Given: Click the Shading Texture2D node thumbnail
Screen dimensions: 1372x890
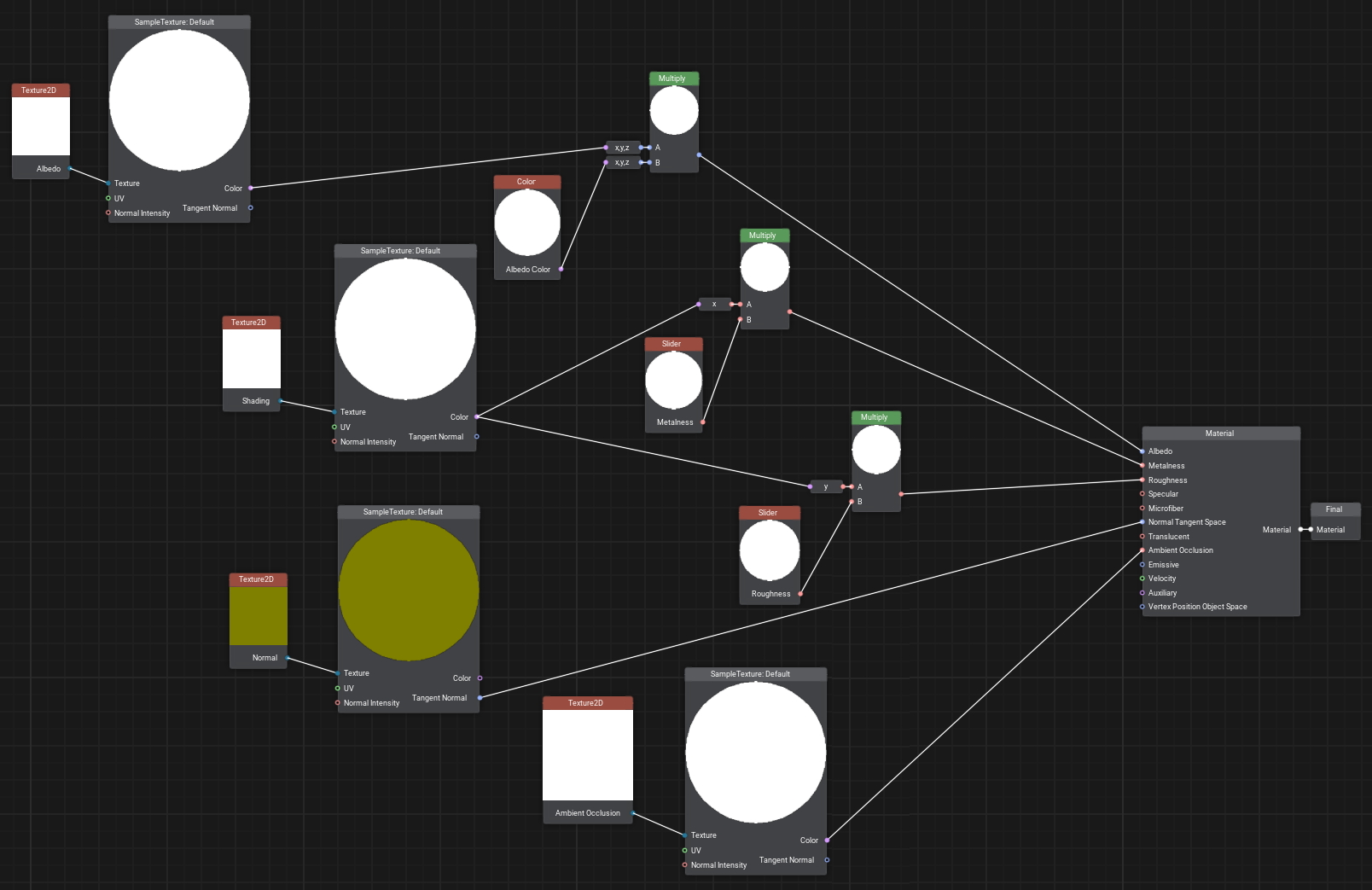Looking at the screenshot, I should [x=252, y=359].
